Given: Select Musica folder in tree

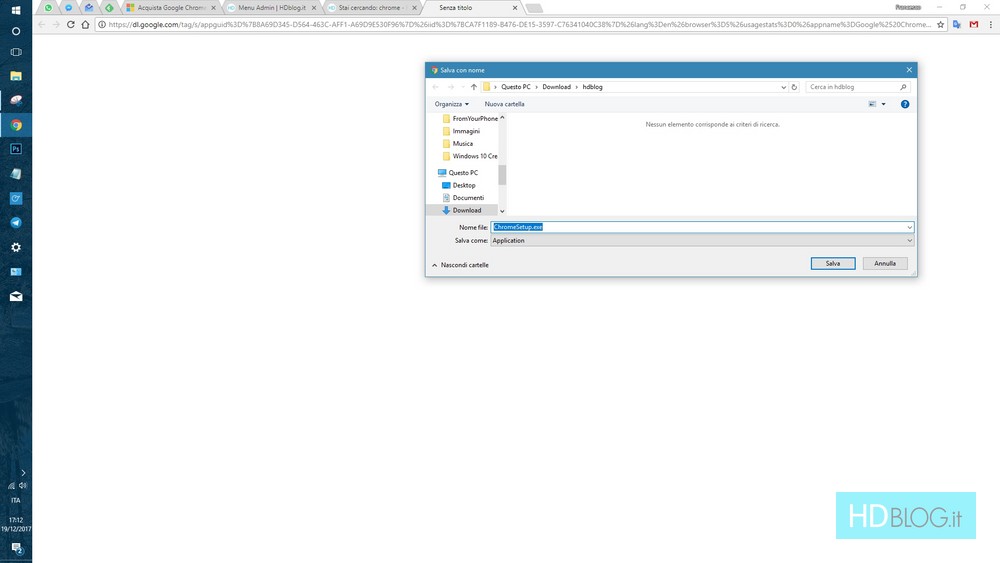Looking at the screenshot, I should coord(457,143).
